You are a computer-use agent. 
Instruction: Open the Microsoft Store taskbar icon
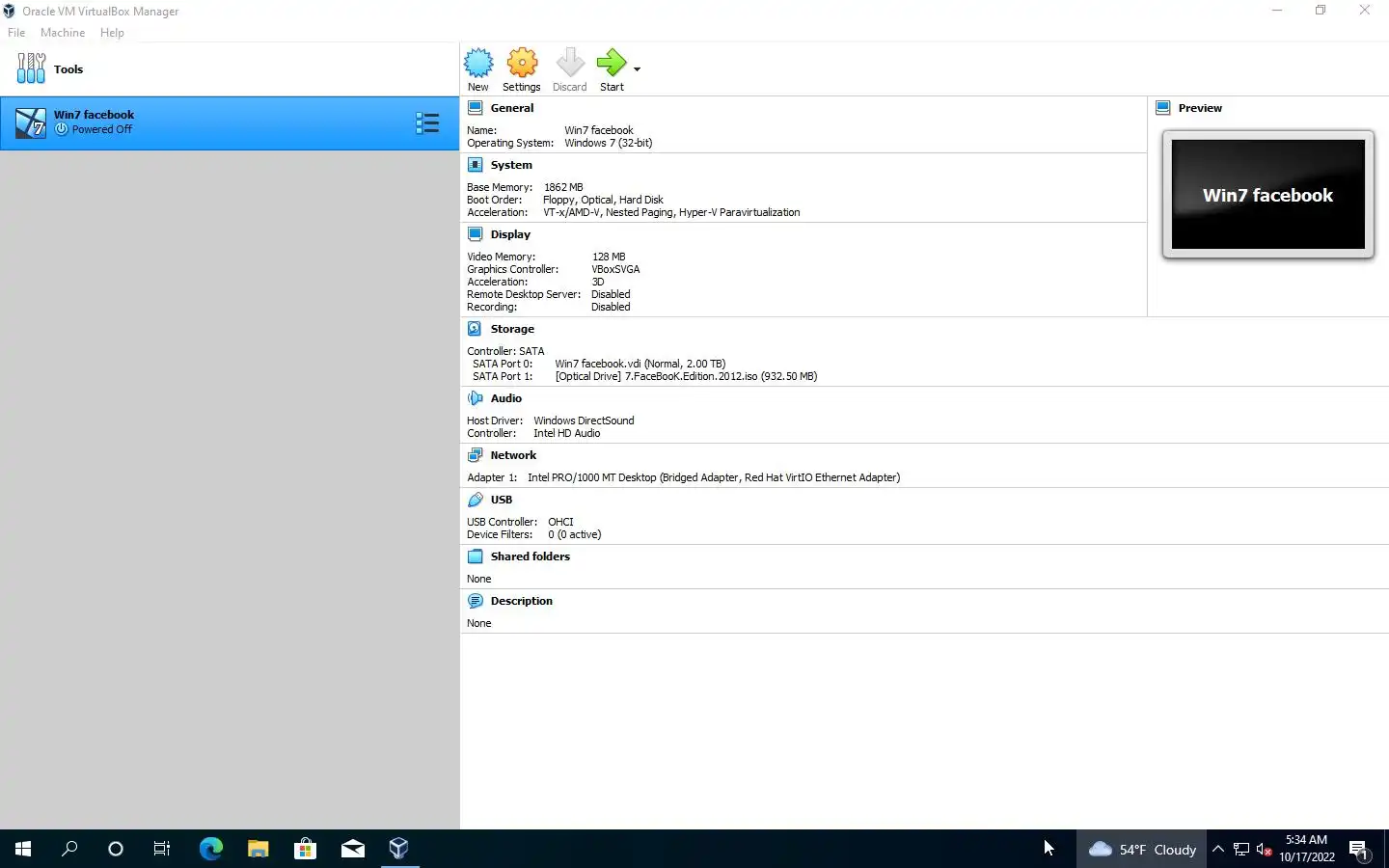point(305,849)
